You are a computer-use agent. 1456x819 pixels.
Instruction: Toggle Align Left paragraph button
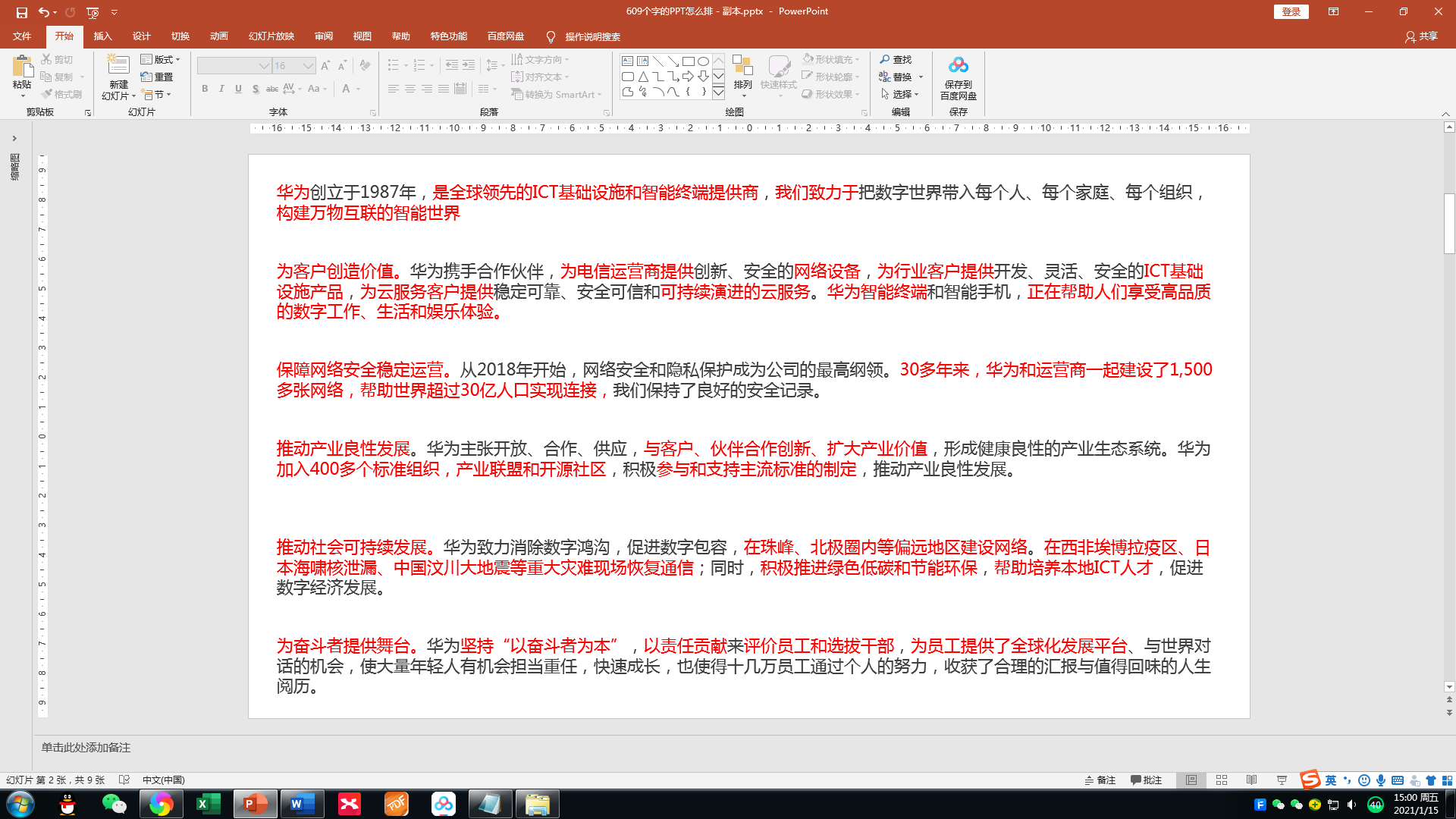(x=393, y=89)
